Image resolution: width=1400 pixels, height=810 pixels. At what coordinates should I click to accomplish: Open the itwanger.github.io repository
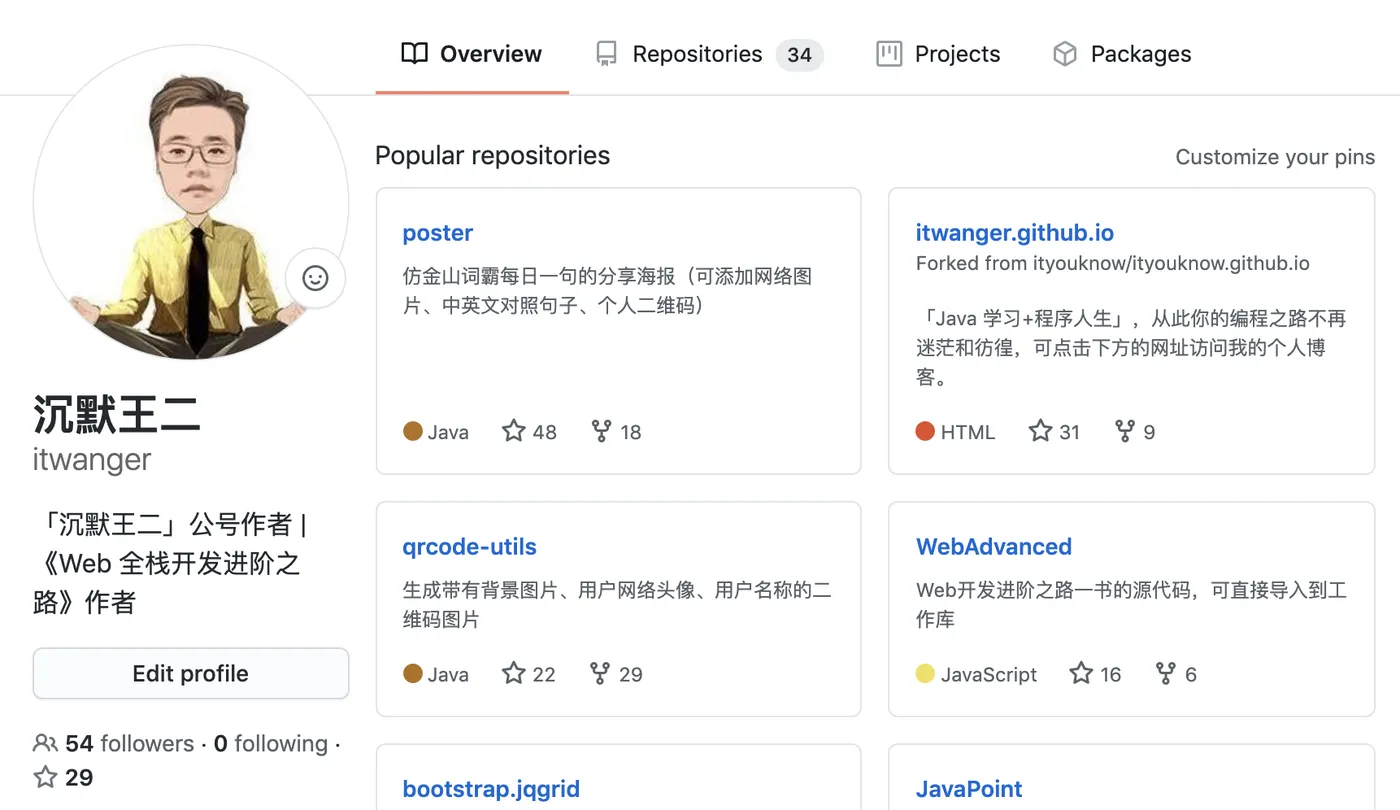1015,233
